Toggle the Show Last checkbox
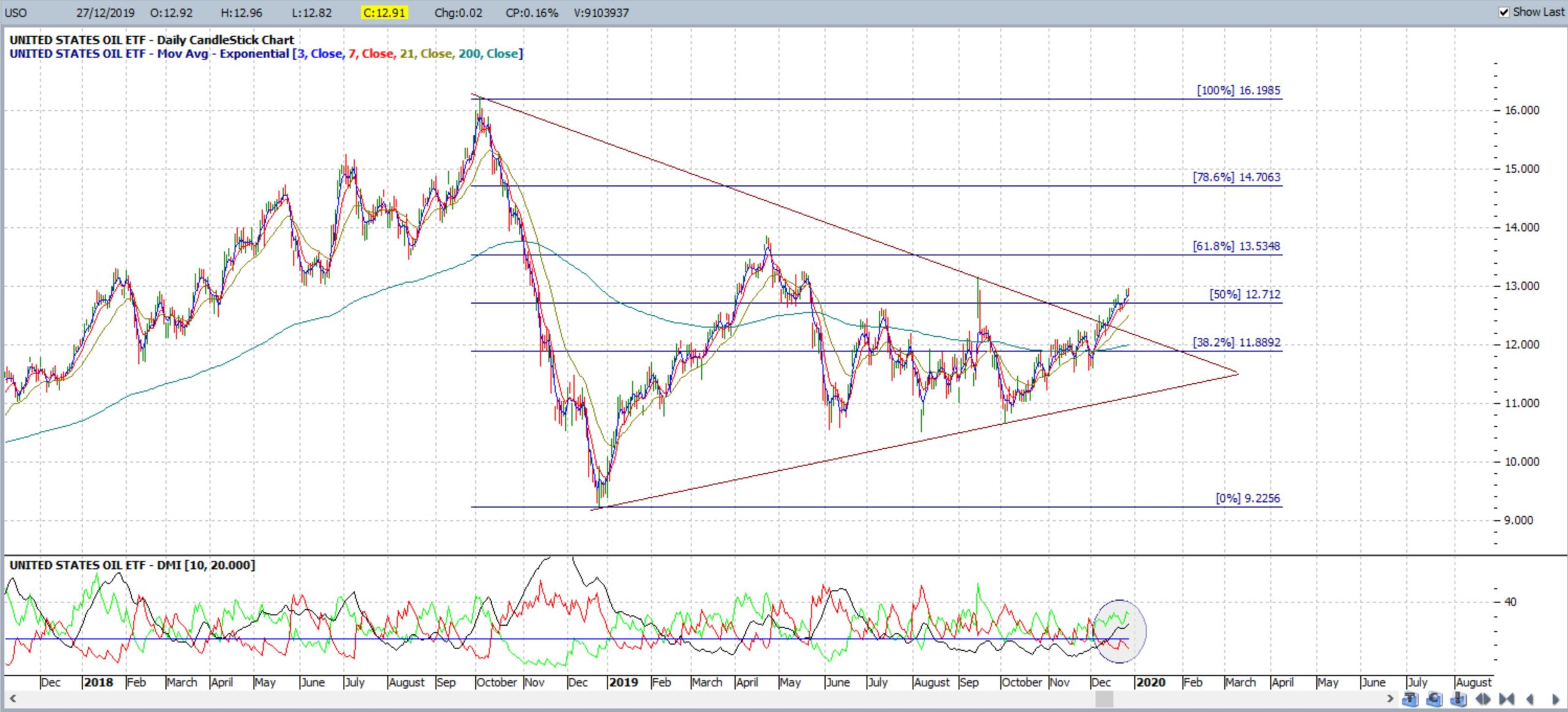This screenshot has height=712, width=1568. coord(1504,12)
